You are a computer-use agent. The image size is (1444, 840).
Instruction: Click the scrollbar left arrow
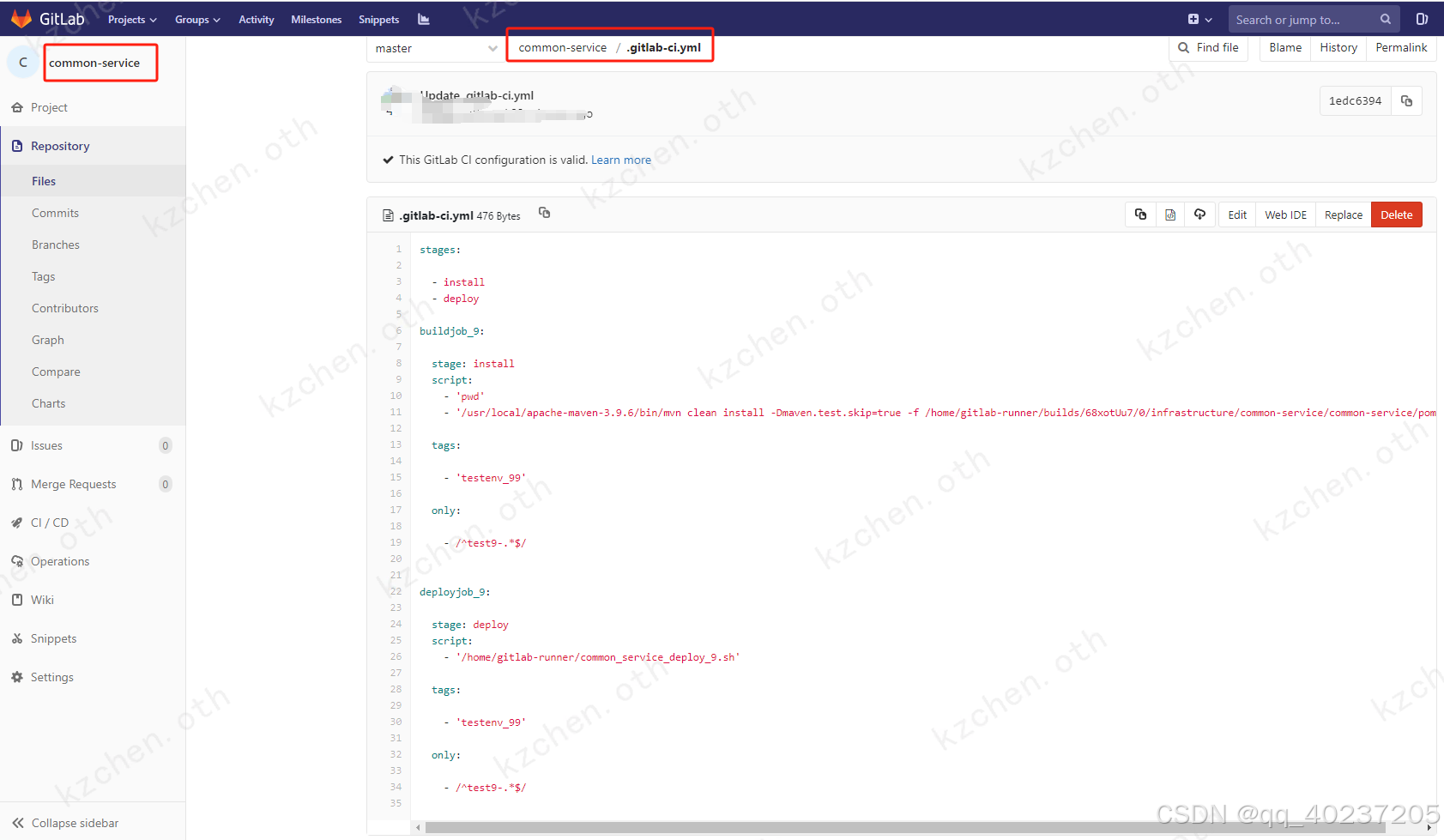(x=418, y=827)
